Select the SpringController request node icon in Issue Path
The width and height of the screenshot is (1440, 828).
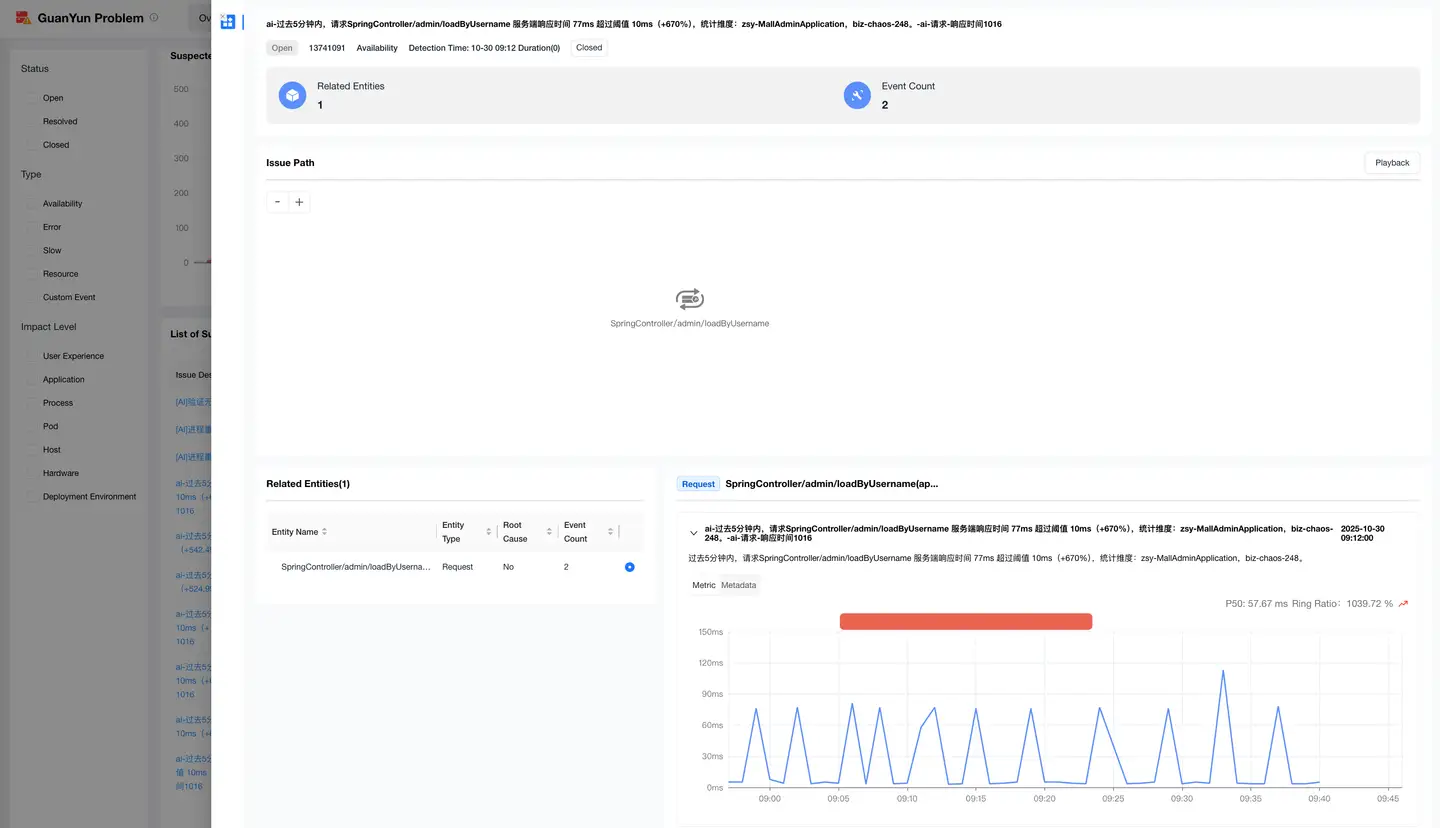point(689,299)
